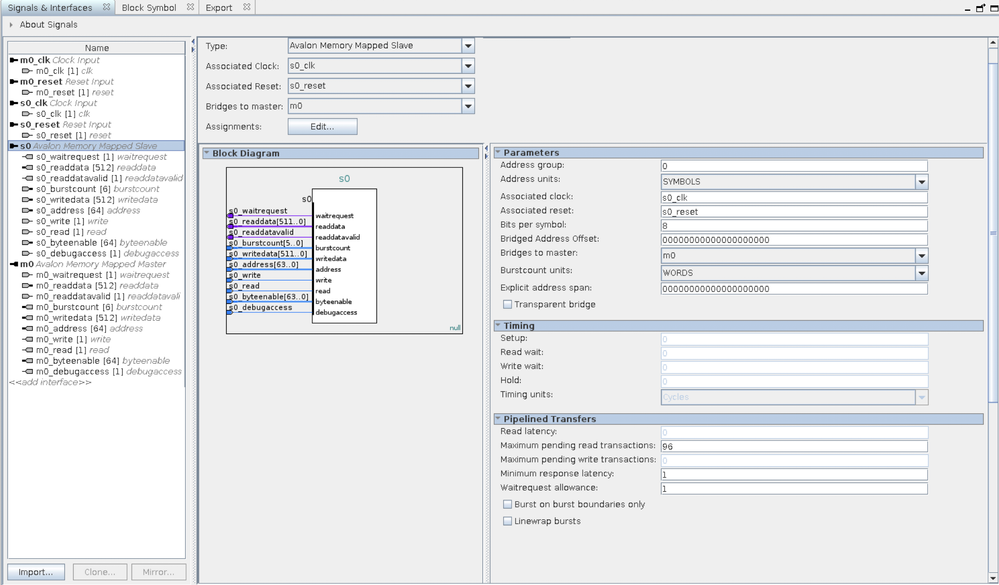Click the m0 Avalon Memory Mapped Master icon
This screenshot has height=585, width=999.
13,264
